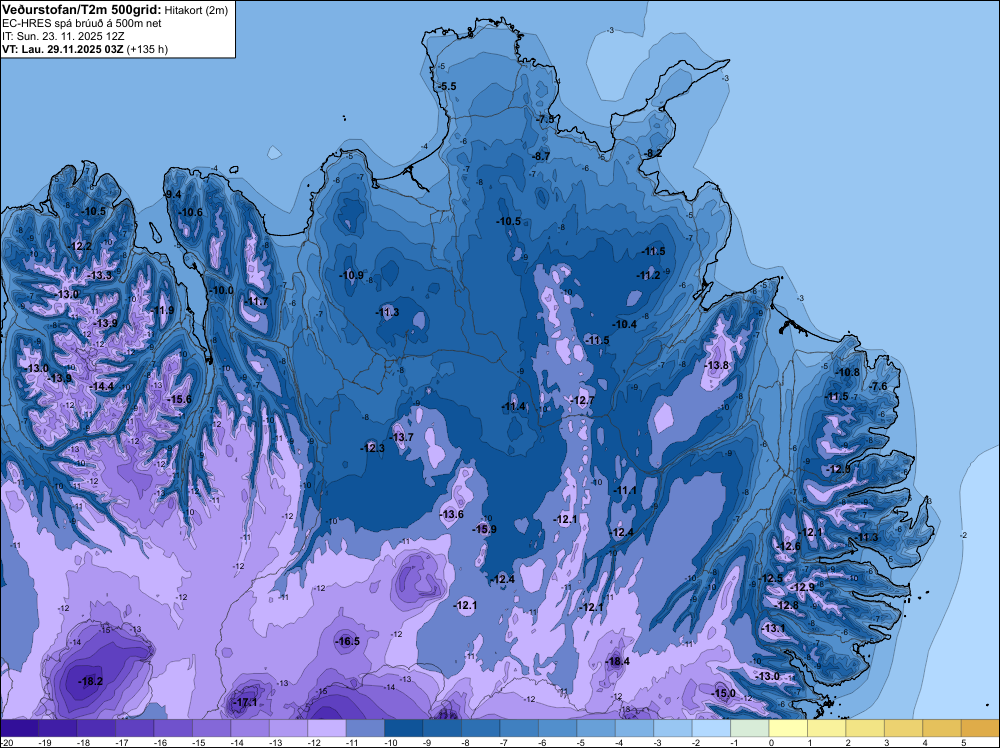This screenshot has height=748, width=1000.
Task: Click the -12.3 temperature label
Action: tap(372, 448)
